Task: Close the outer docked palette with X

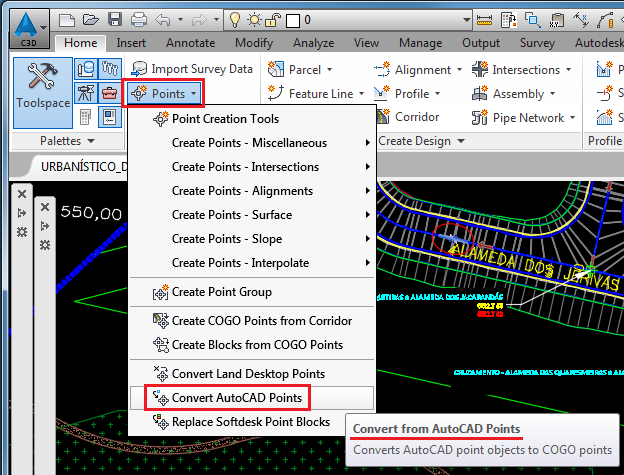Action: (22, 194)
